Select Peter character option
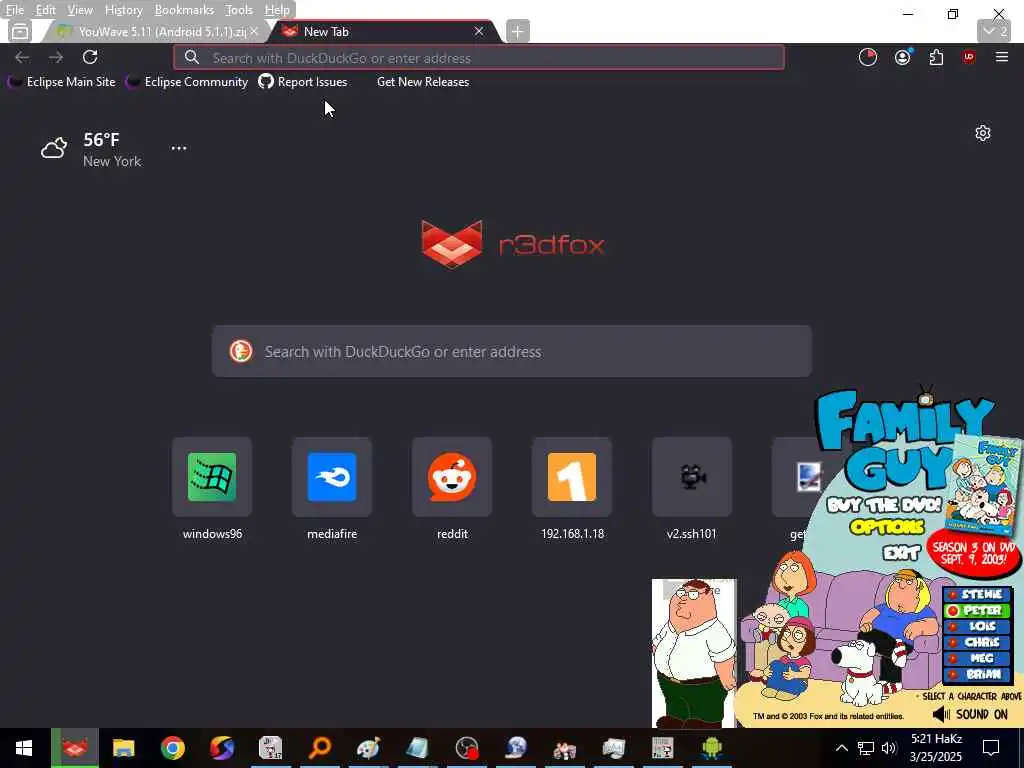This screenshot has height=768, width=1024. coord(977,611)
